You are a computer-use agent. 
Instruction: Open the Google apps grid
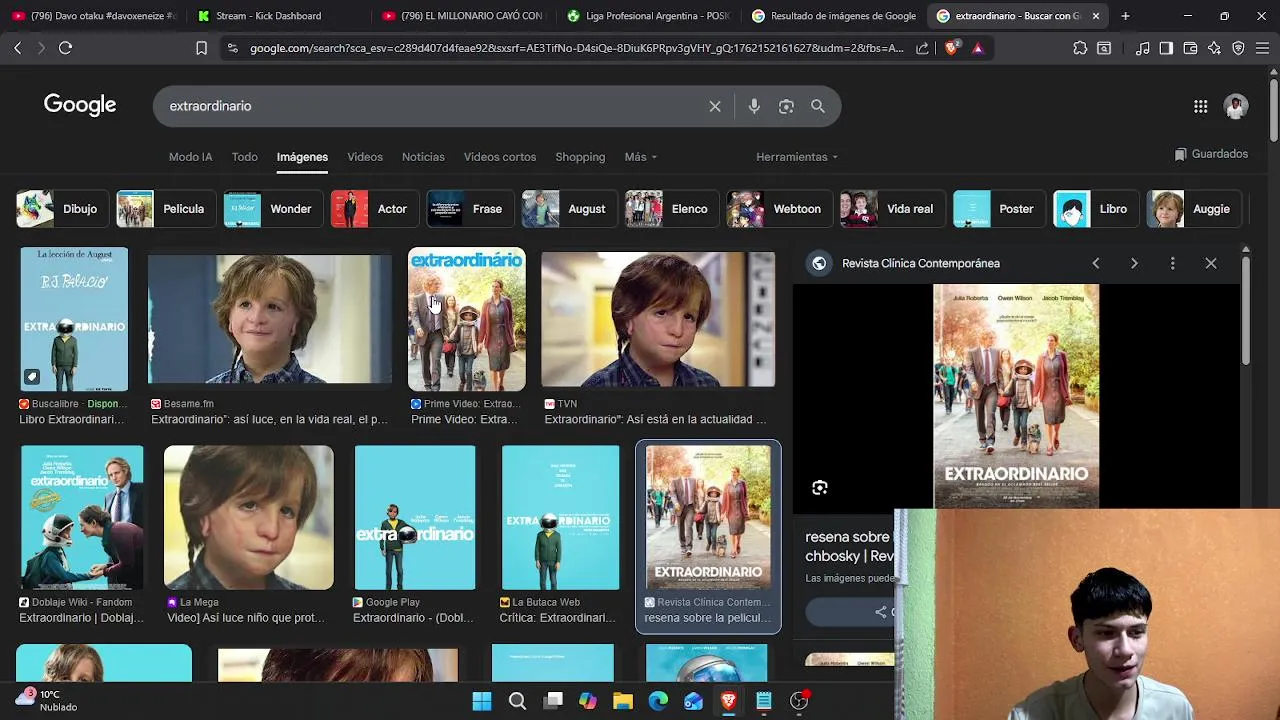click(x=1201, y=107)
